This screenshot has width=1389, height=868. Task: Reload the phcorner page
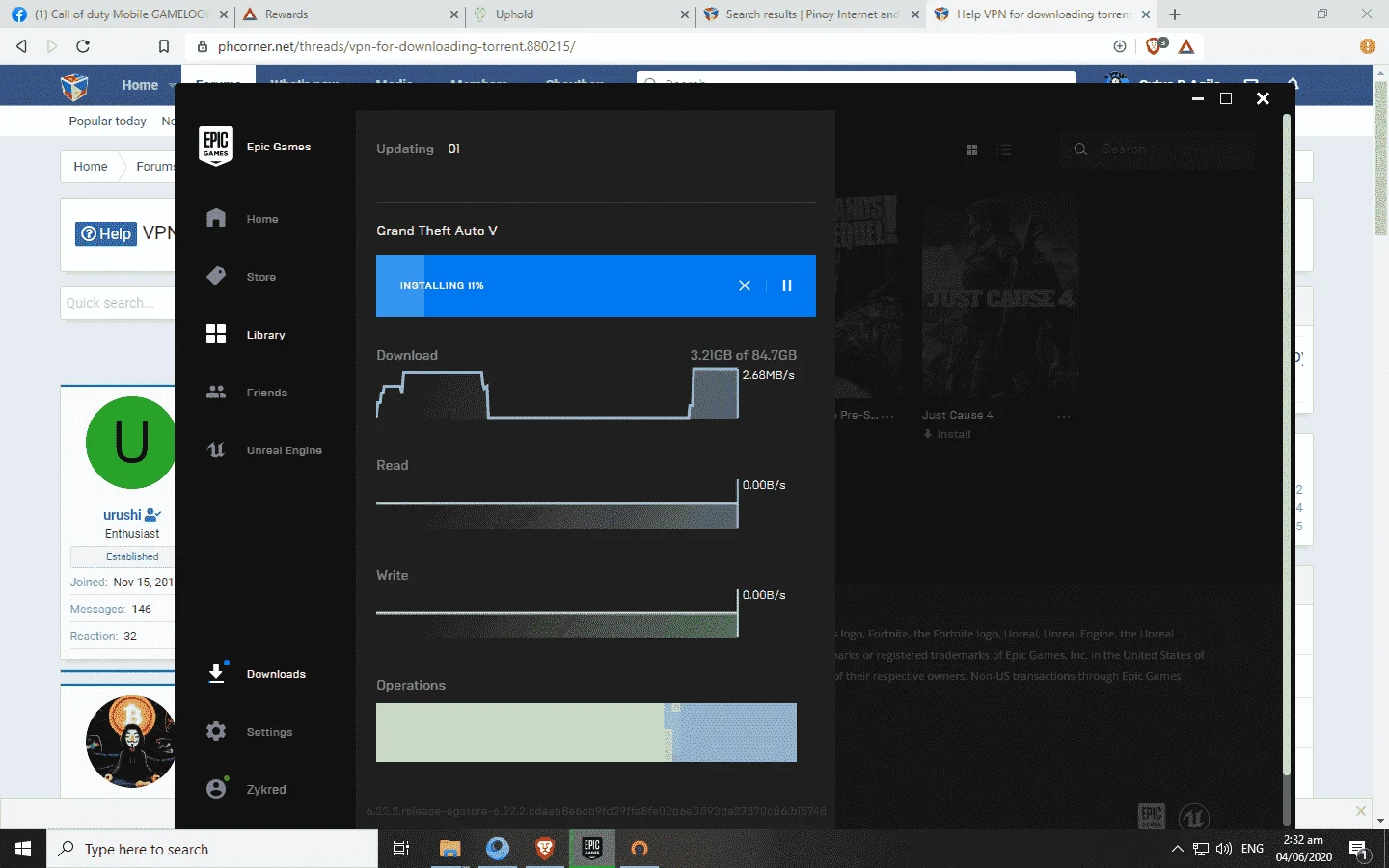point(83,46)
